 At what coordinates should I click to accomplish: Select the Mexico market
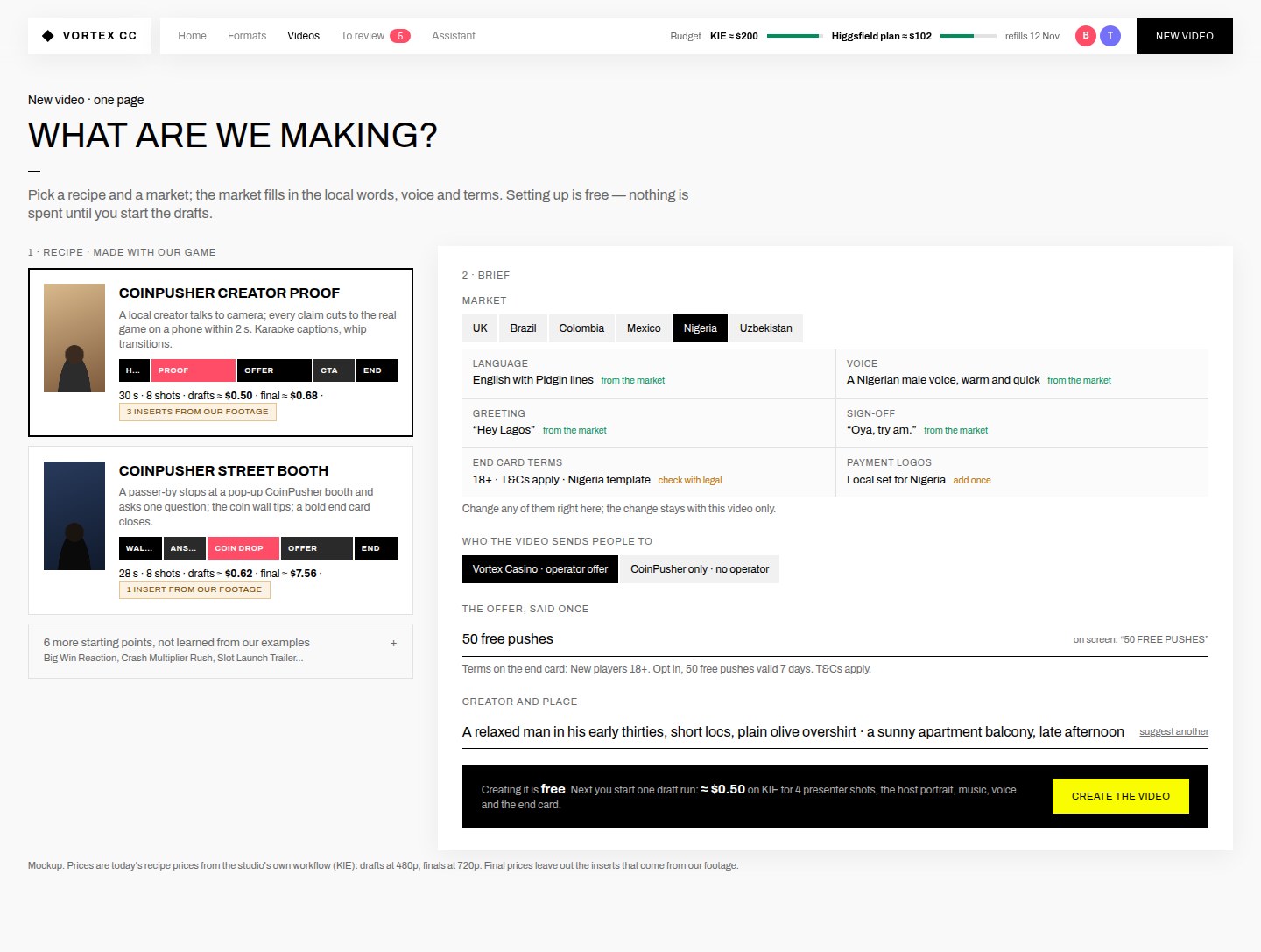point(644,328)
